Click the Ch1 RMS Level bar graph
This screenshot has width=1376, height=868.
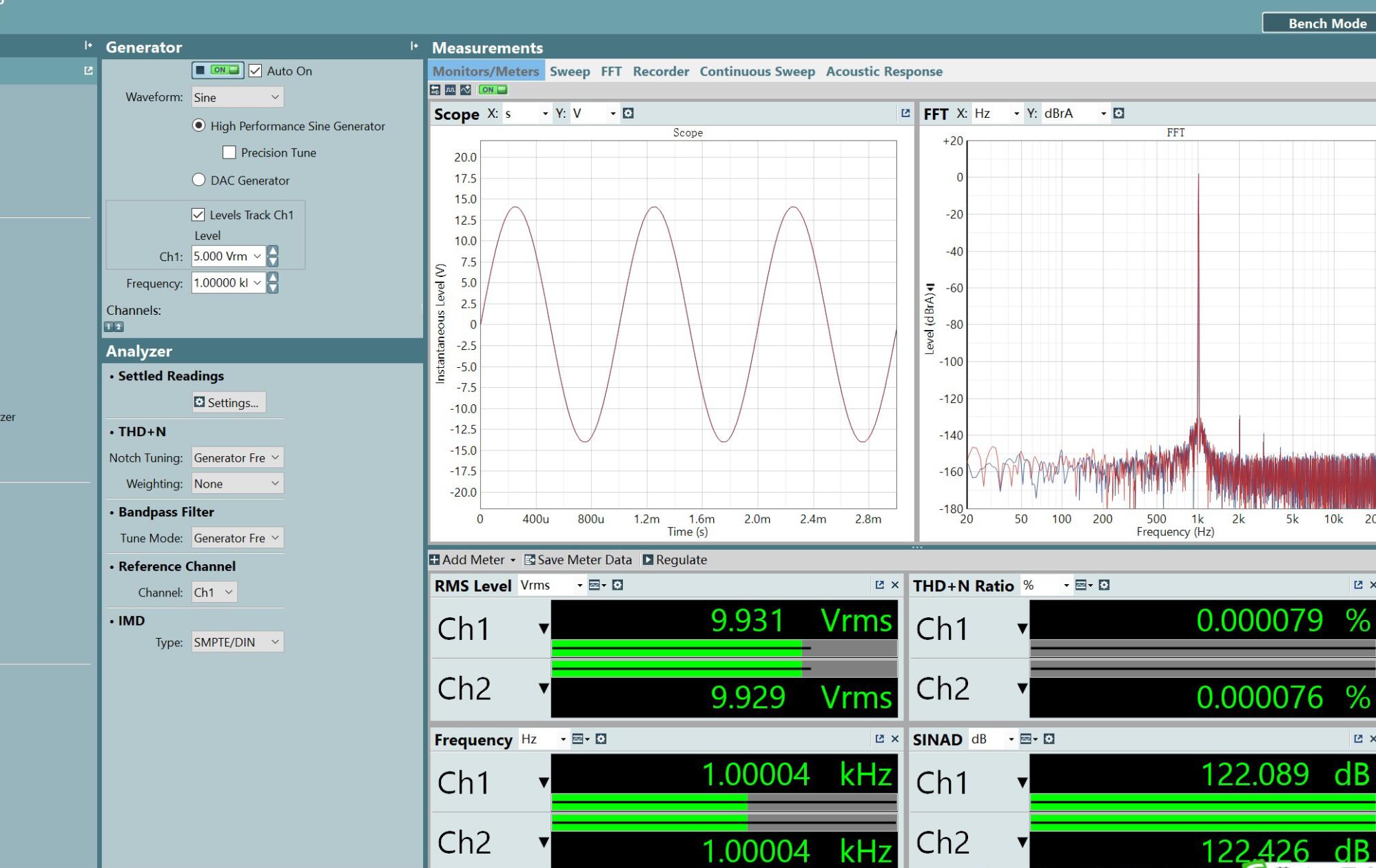[x=724, y=648]
